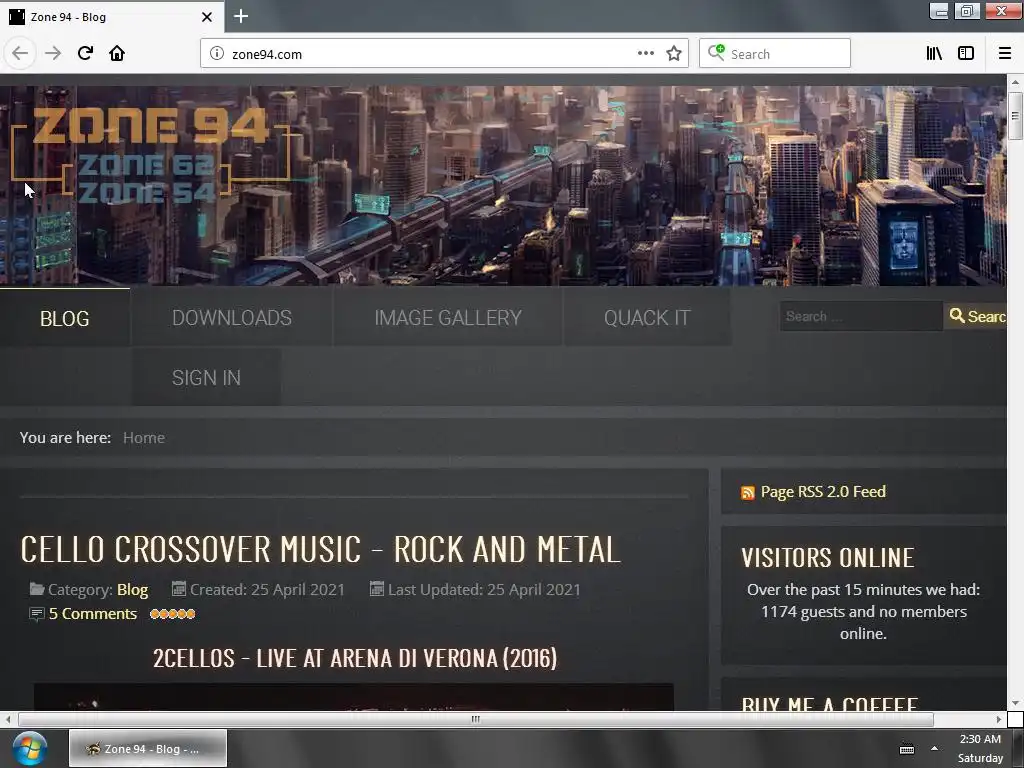Open the Firefox hamburger menu
Screen dimensions: 1024x768
(1005, 54)
